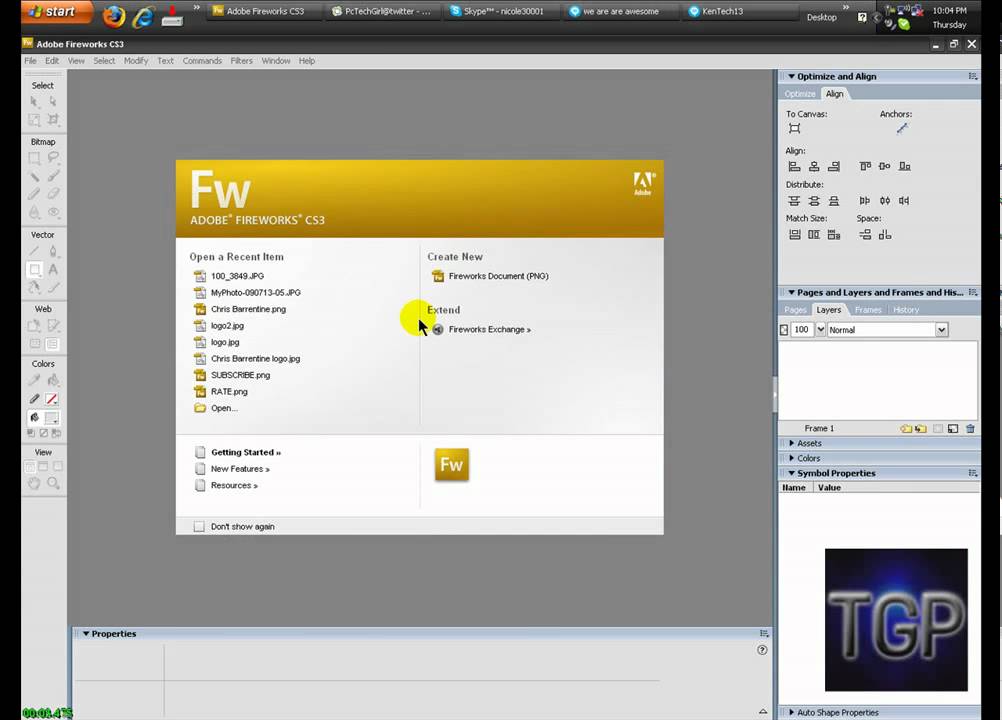The width and height of the screenshot is (1002, 720).
Task: Choose the Crop tool
Action: [53, 119]
